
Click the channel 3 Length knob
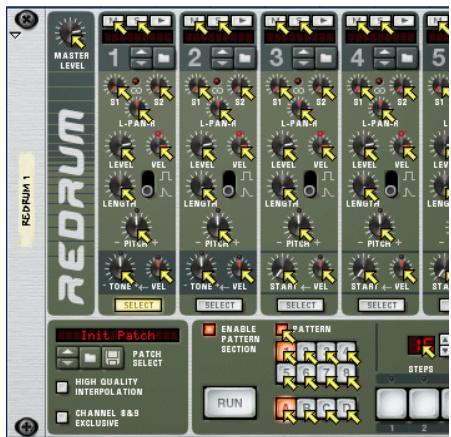click(x=283, y=185)
